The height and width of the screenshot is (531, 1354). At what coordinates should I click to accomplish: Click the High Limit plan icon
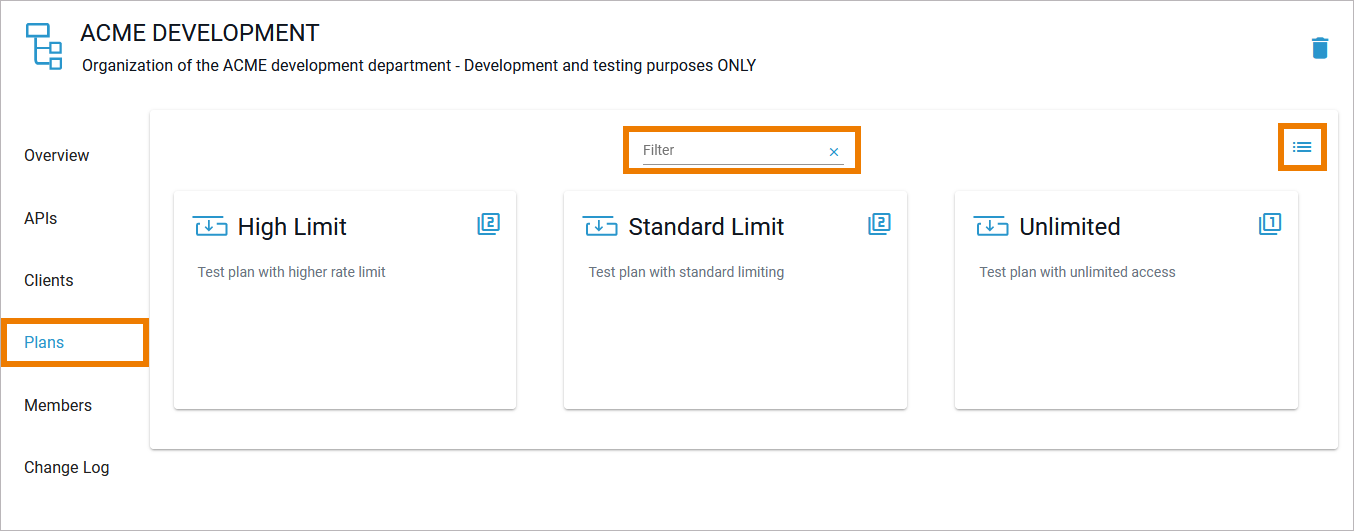point(210,227)
